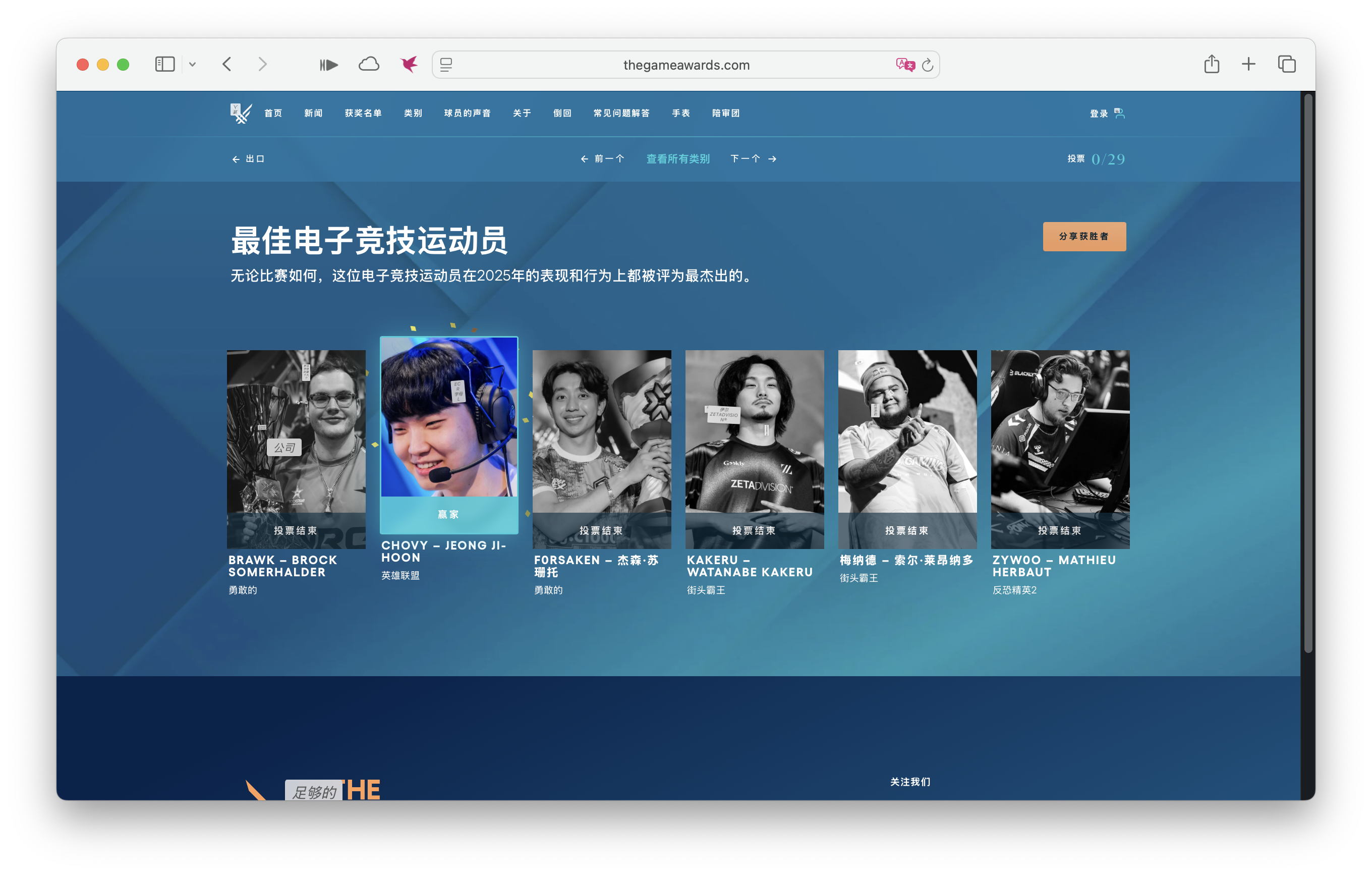
Task: Open the tab group chevron dropdown
Action: click(194, 64)
